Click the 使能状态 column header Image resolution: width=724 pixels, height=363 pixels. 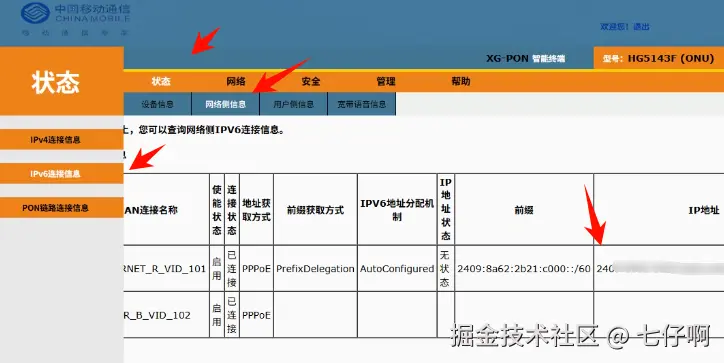[217, 210]
